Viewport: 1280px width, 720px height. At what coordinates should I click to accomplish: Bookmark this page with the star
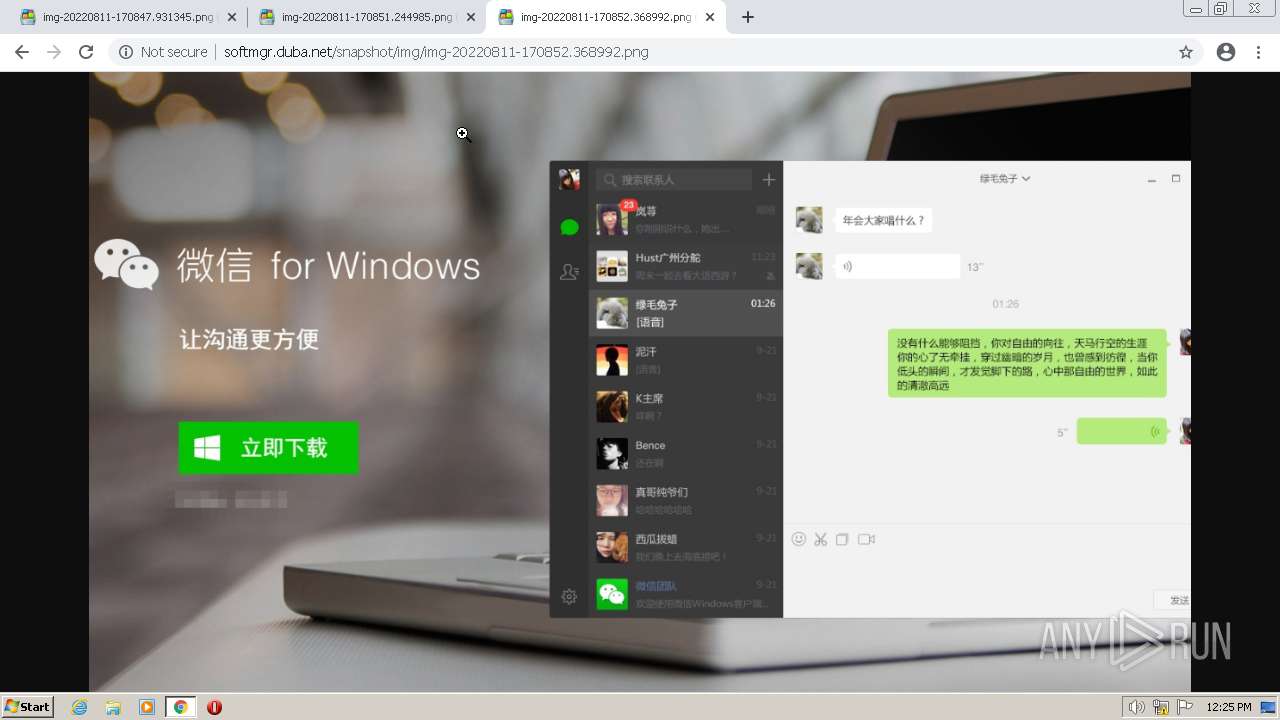point(1186,52)
